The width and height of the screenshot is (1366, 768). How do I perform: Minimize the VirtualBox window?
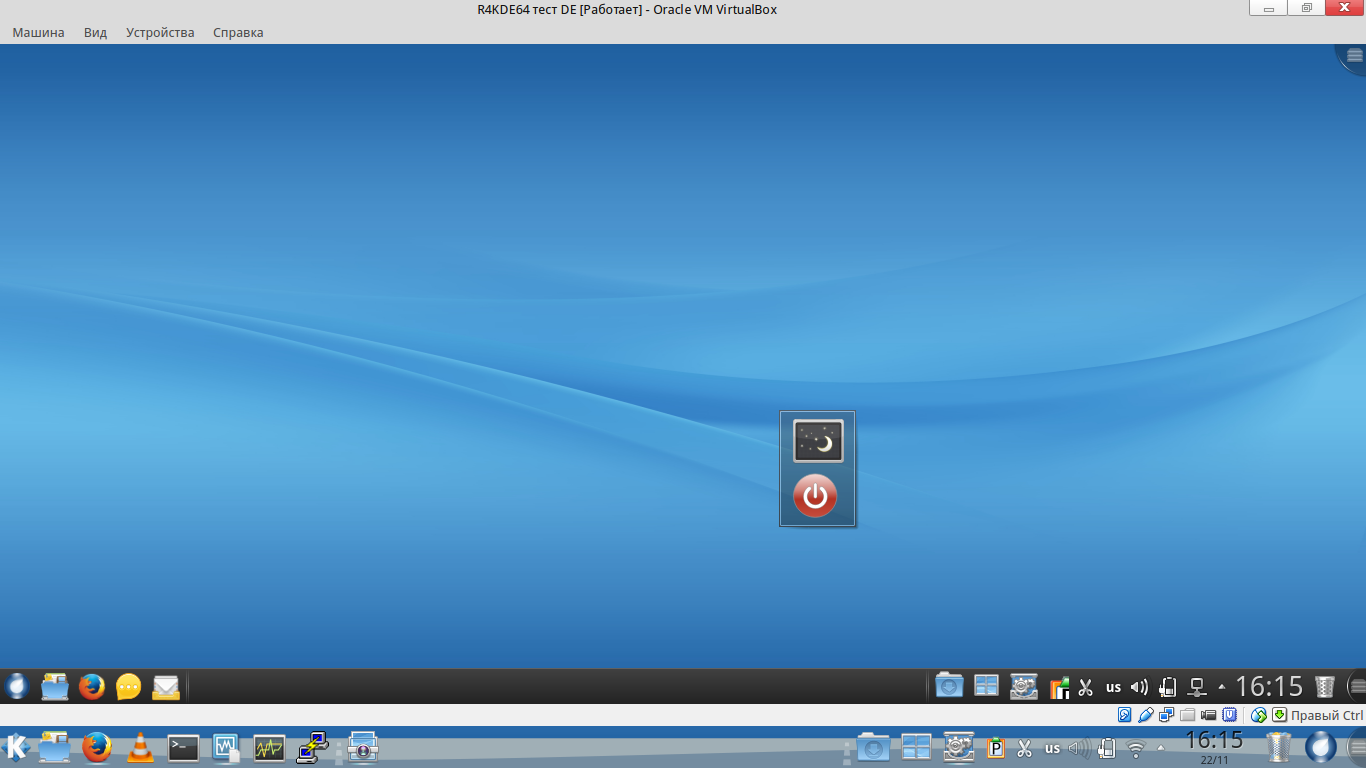click(x=1269, y=9)
